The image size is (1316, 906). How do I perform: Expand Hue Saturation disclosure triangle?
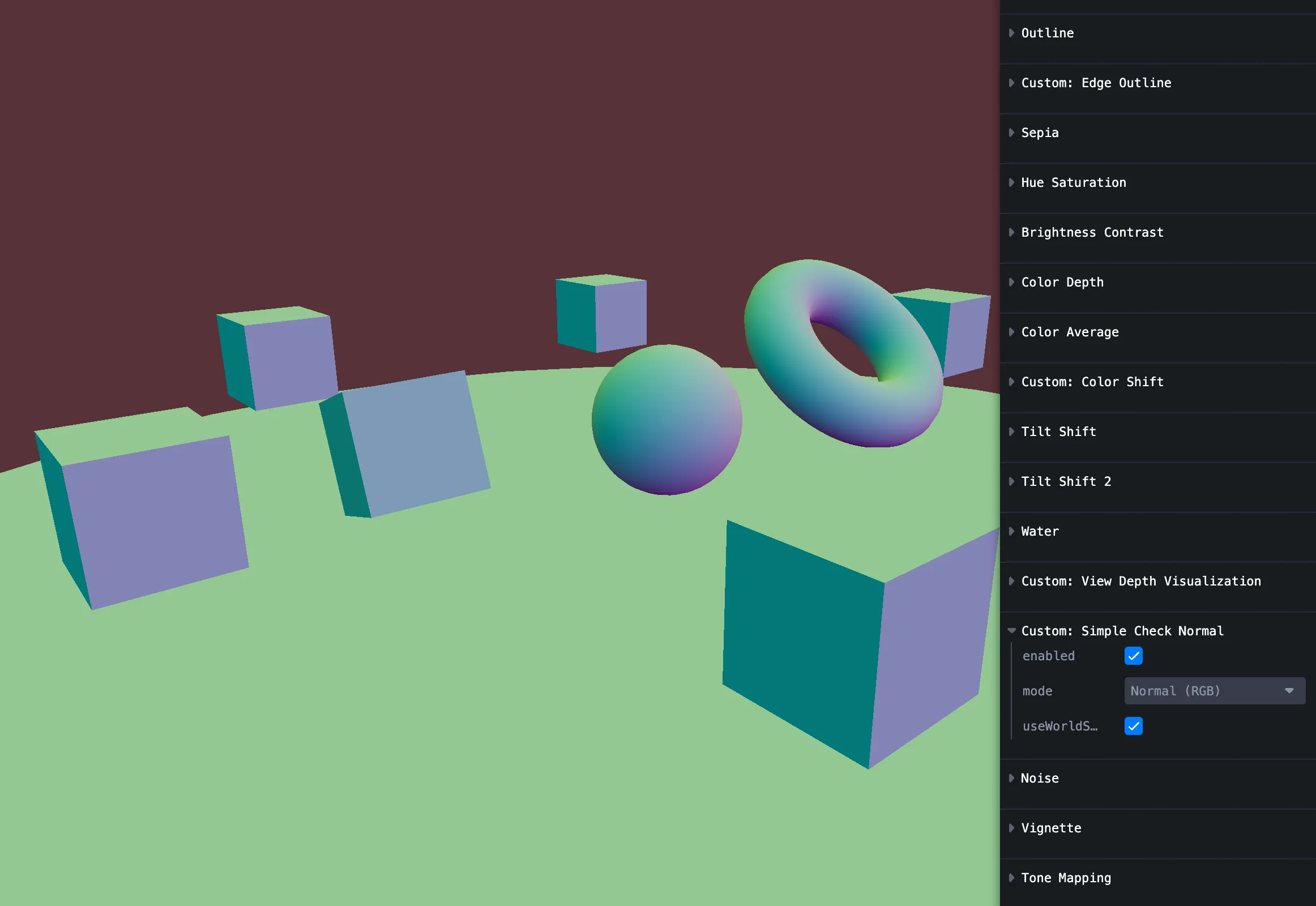pyautogui.click(x=1012, y=183)
